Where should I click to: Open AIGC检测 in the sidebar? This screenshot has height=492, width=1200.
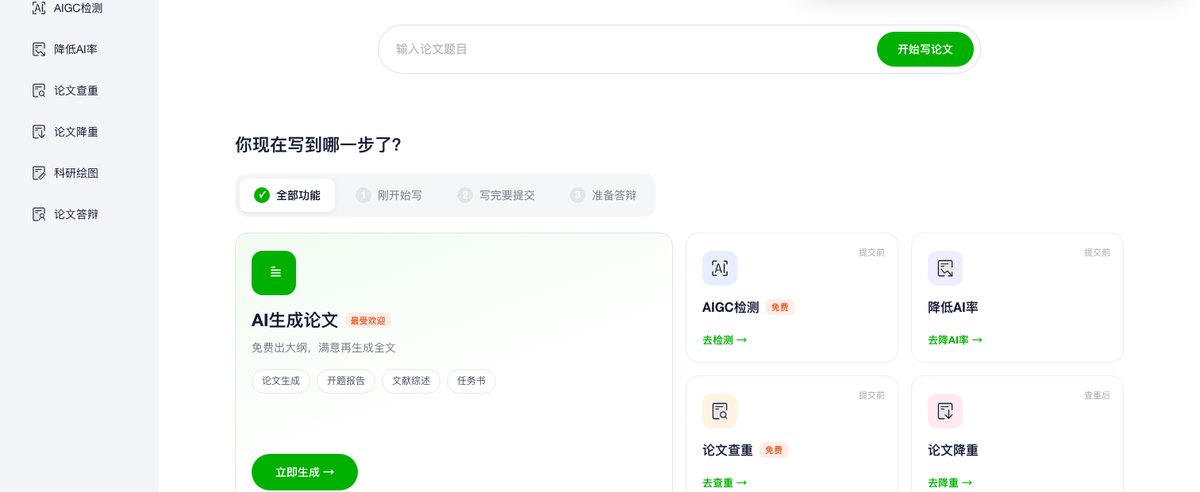[x=78, y=8]
